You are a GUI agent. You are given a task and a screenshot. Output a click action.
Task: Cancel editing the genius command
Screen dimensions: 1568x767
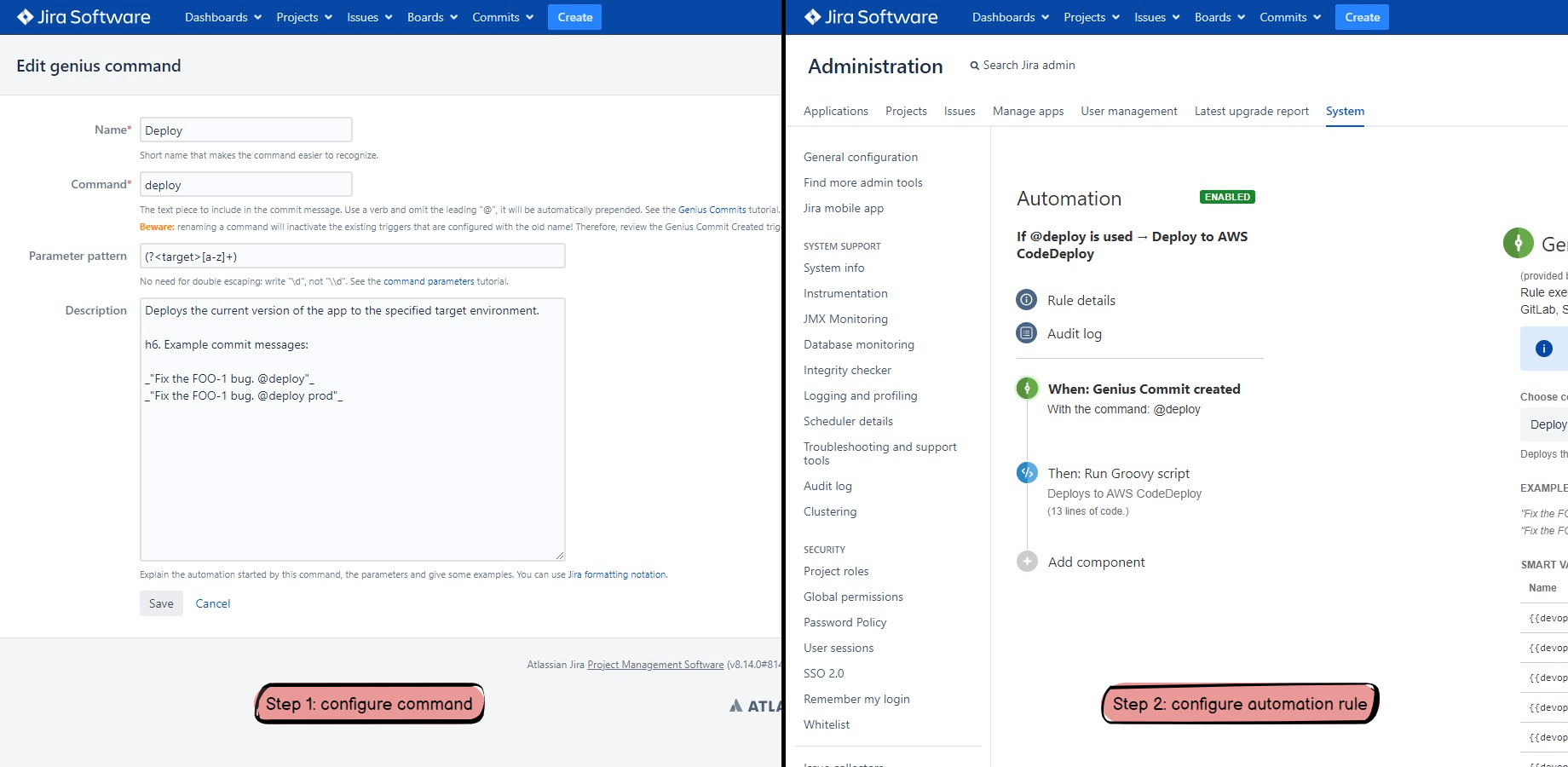click(x=213, y=603)
